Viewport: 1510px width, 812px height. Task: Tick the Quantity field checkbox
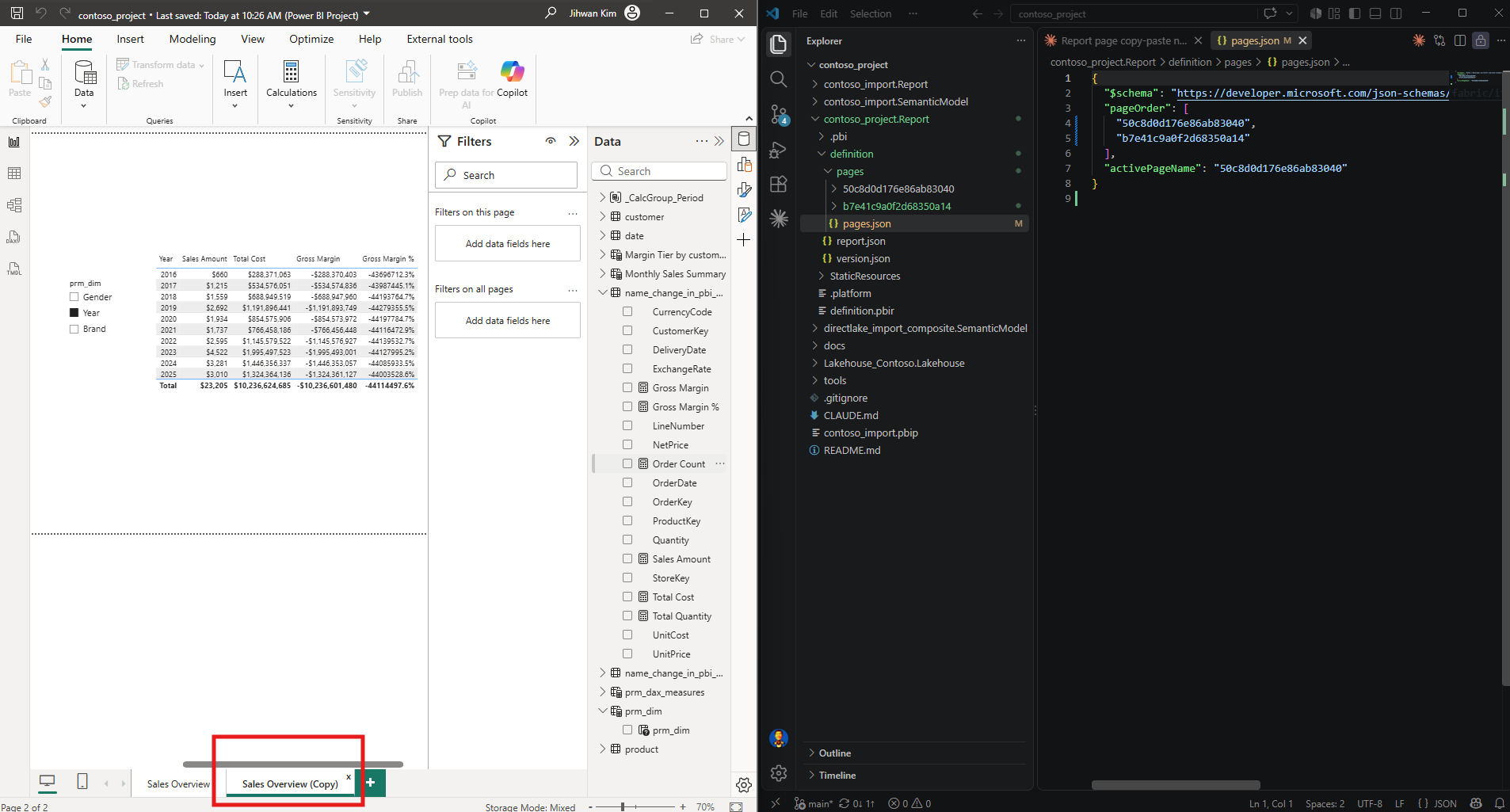pos(627,540)
